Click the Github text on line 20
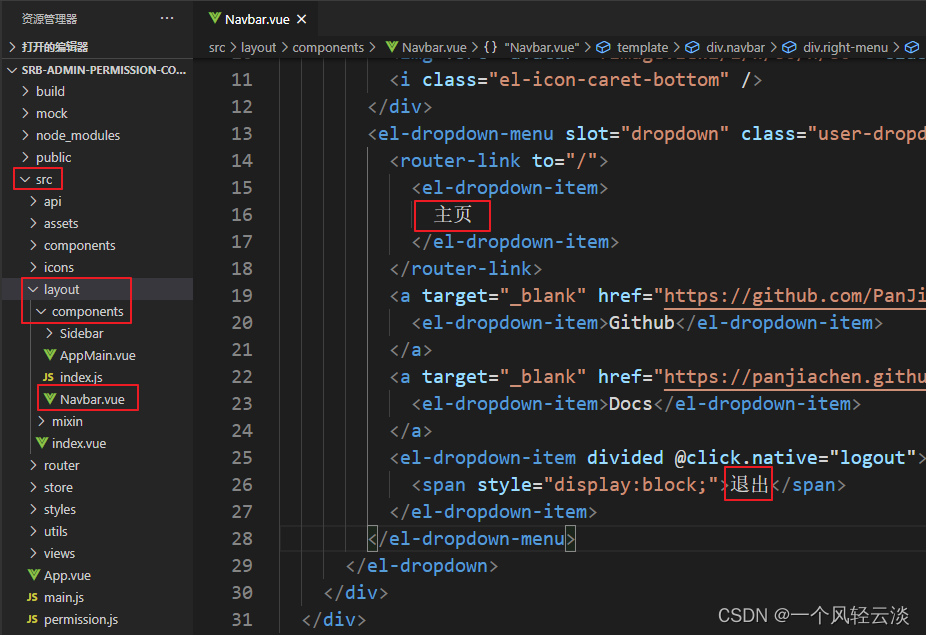The width and height of the screenshot is (926, 635). 641,323
